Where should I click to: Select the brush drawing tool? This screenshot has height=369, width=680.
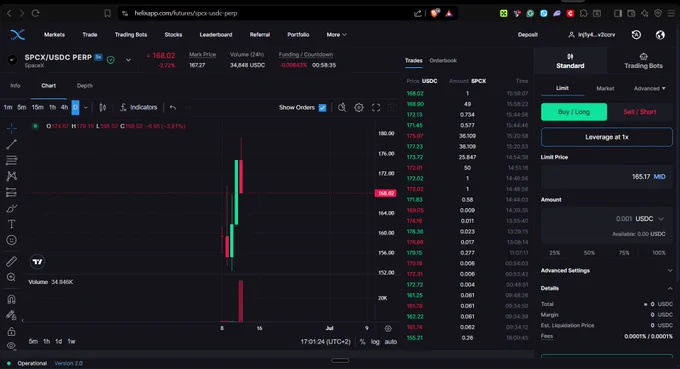11,208
